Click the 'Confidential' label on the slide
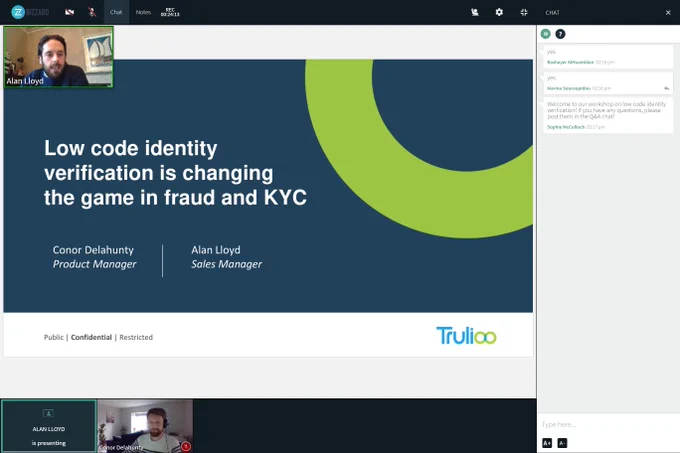 tap(91, 337)
